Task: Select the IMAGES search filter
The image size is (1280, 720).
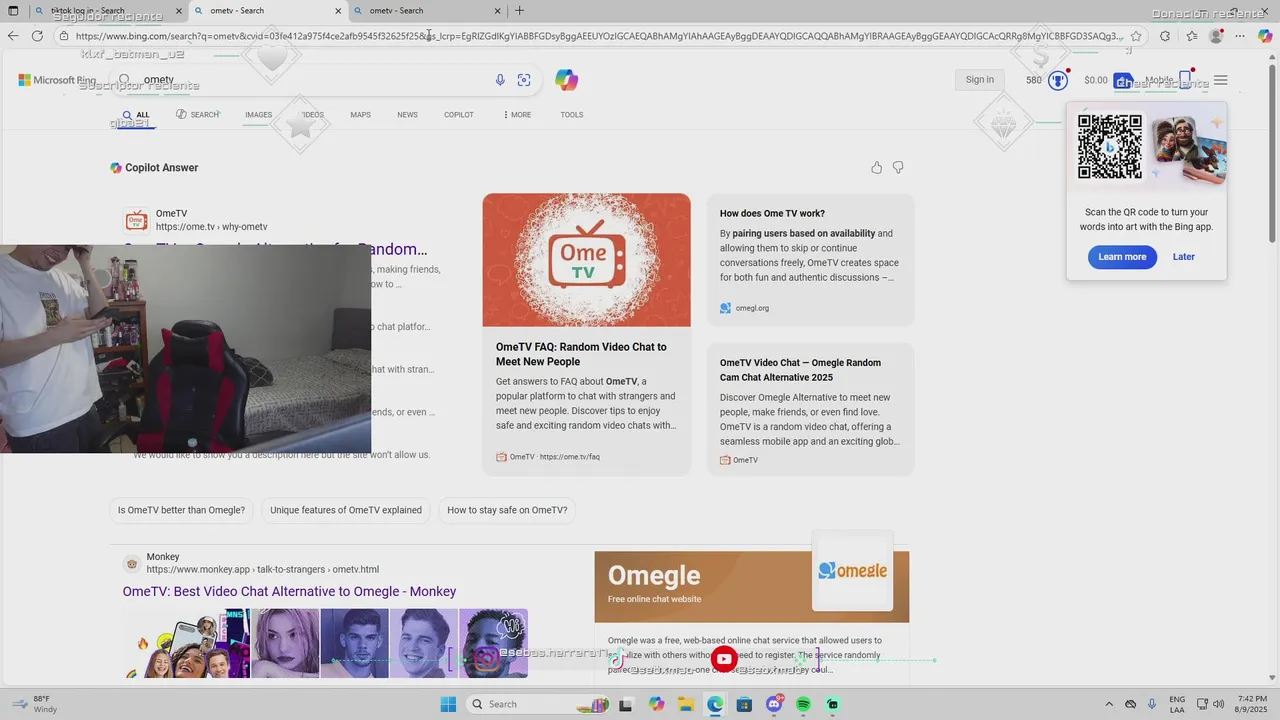Action: [x=258, y=115]
